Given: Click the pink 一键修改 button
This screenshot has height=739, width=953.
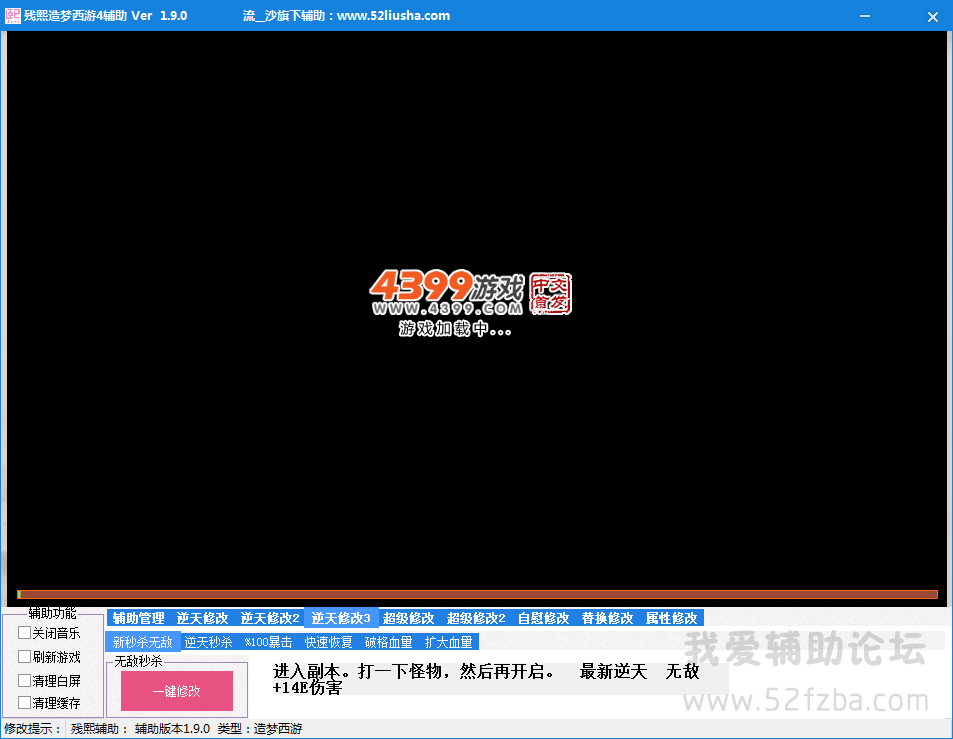Looking at the screenshot, I should (177, 691).
